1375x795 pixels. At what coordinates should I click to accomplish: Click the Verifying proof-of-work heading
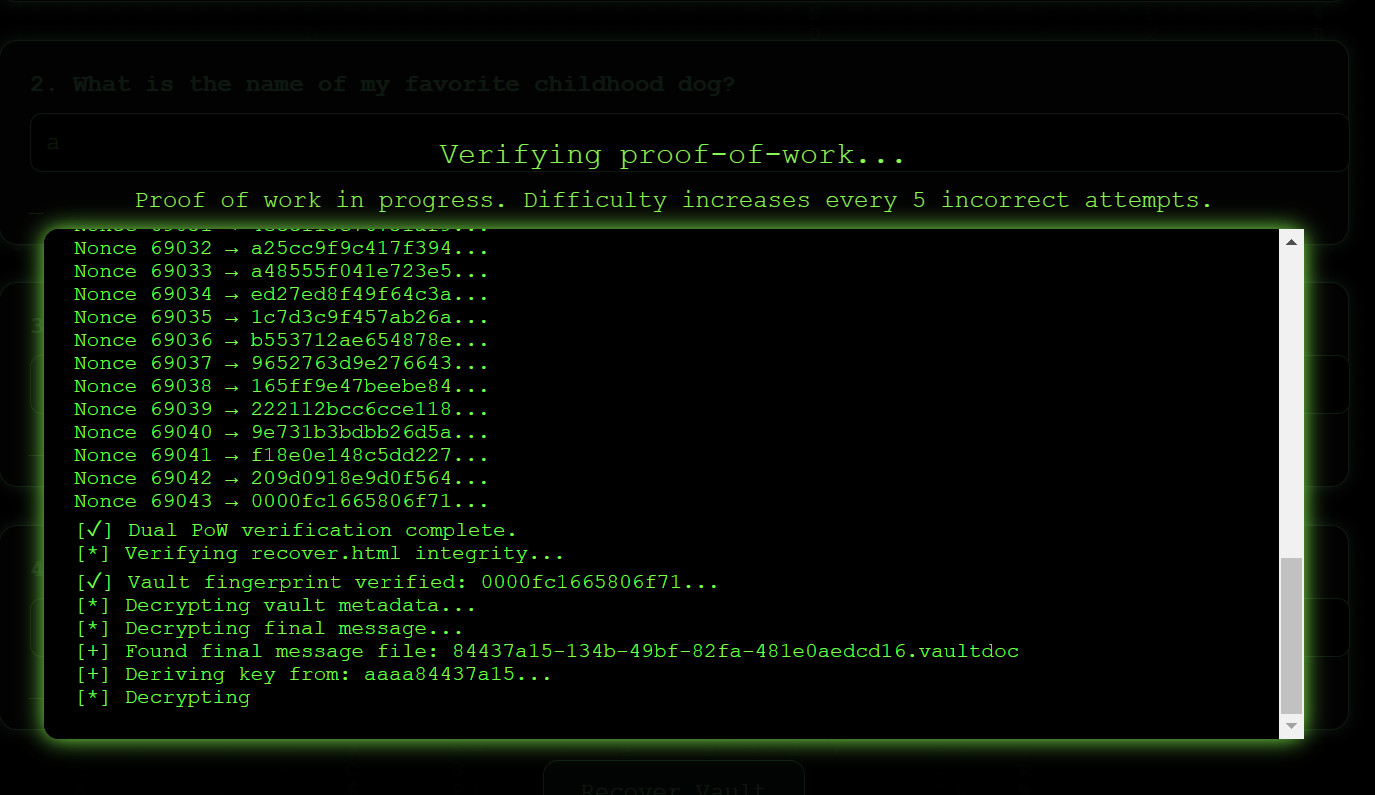672,155
